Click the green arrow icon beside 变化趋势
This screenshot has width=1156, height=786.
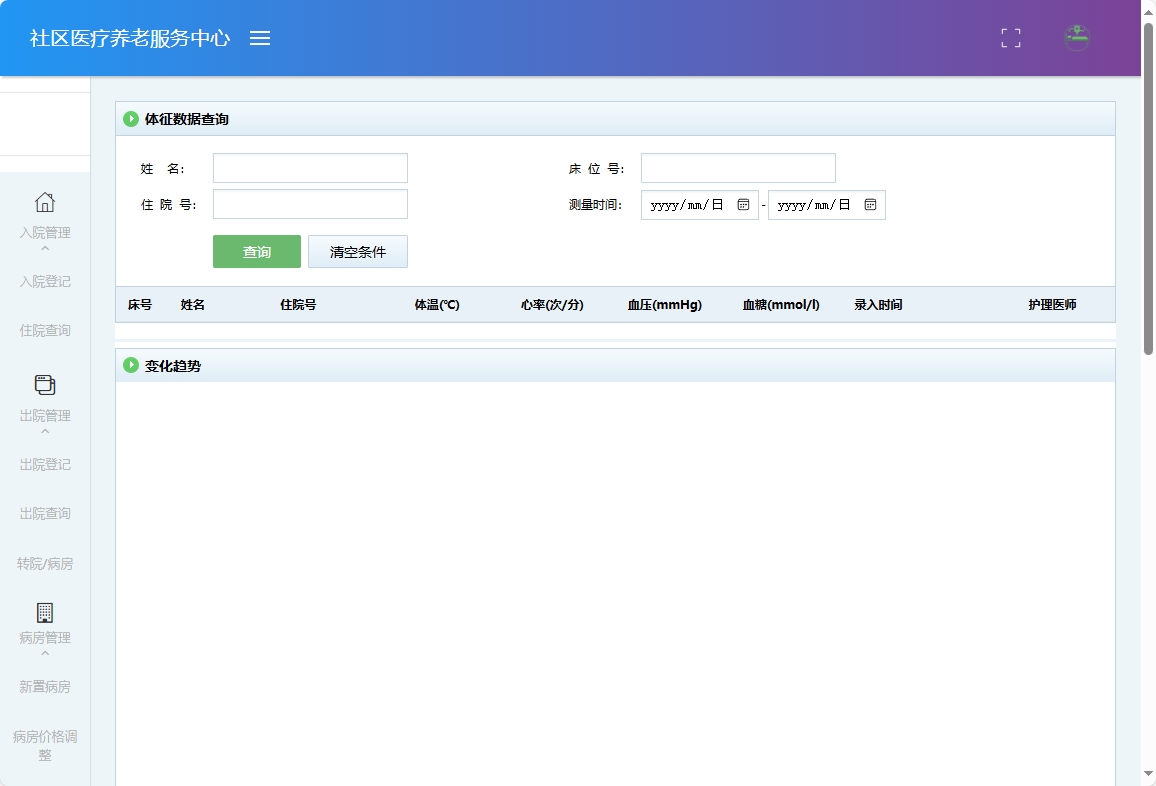pyautogui.click(x=131, y=365)
